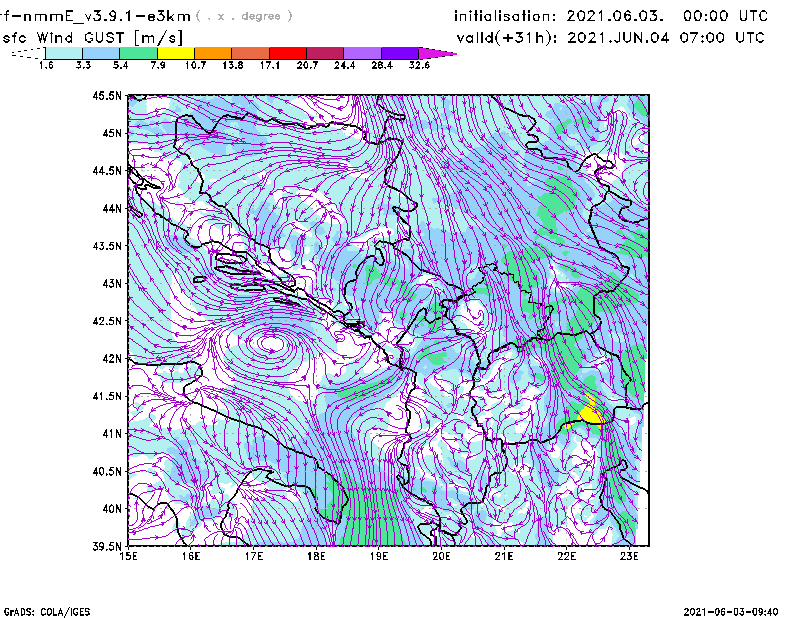800x618 pixels.
Task: Click the '18E' longitude label
Action: click(316, 556)
